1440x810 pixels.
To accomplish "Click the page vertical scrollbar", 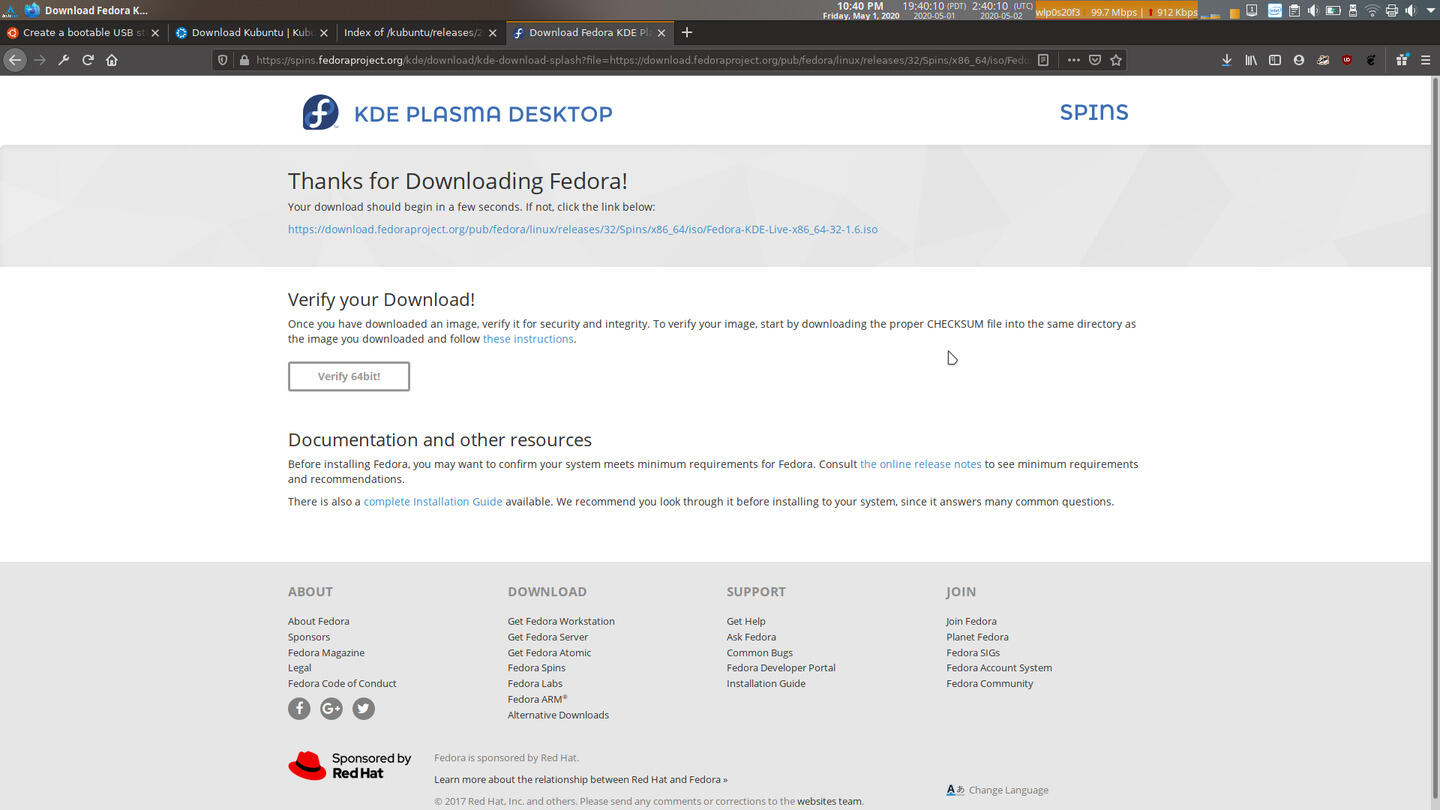I will point(1435,442).
